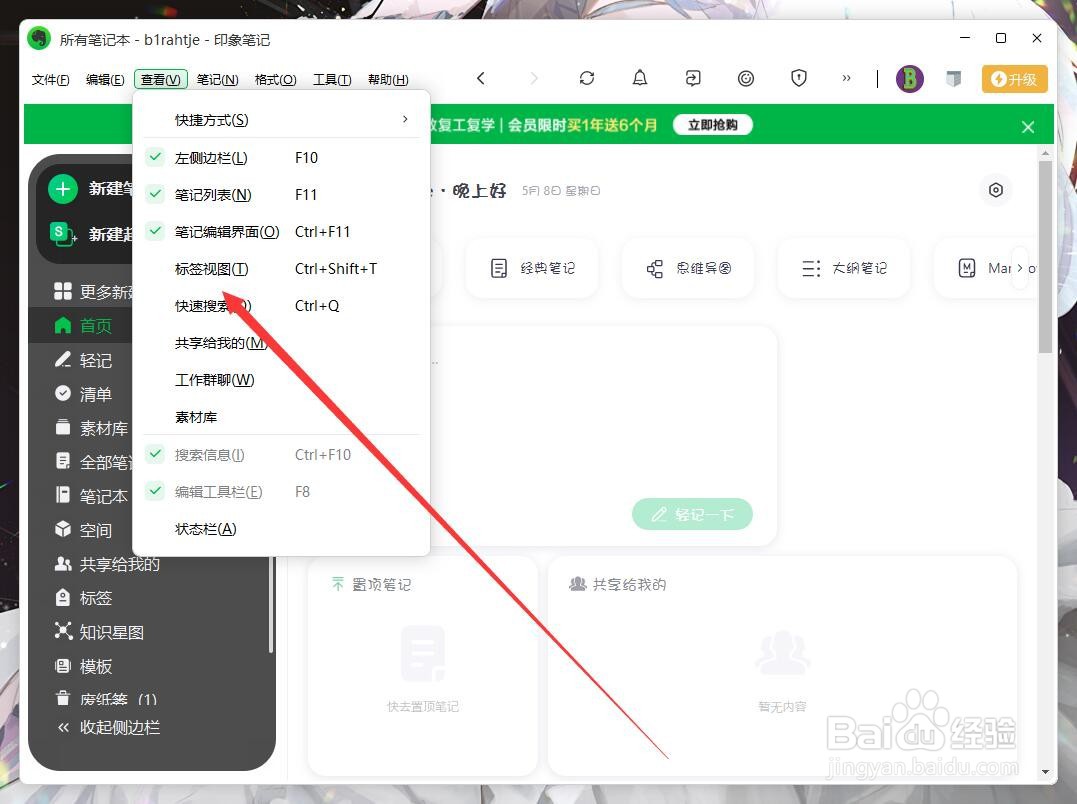This screenshot has width=1077, height=804.
Task: Create a 经典笔记 classic note card
Action: coord(532,268)
